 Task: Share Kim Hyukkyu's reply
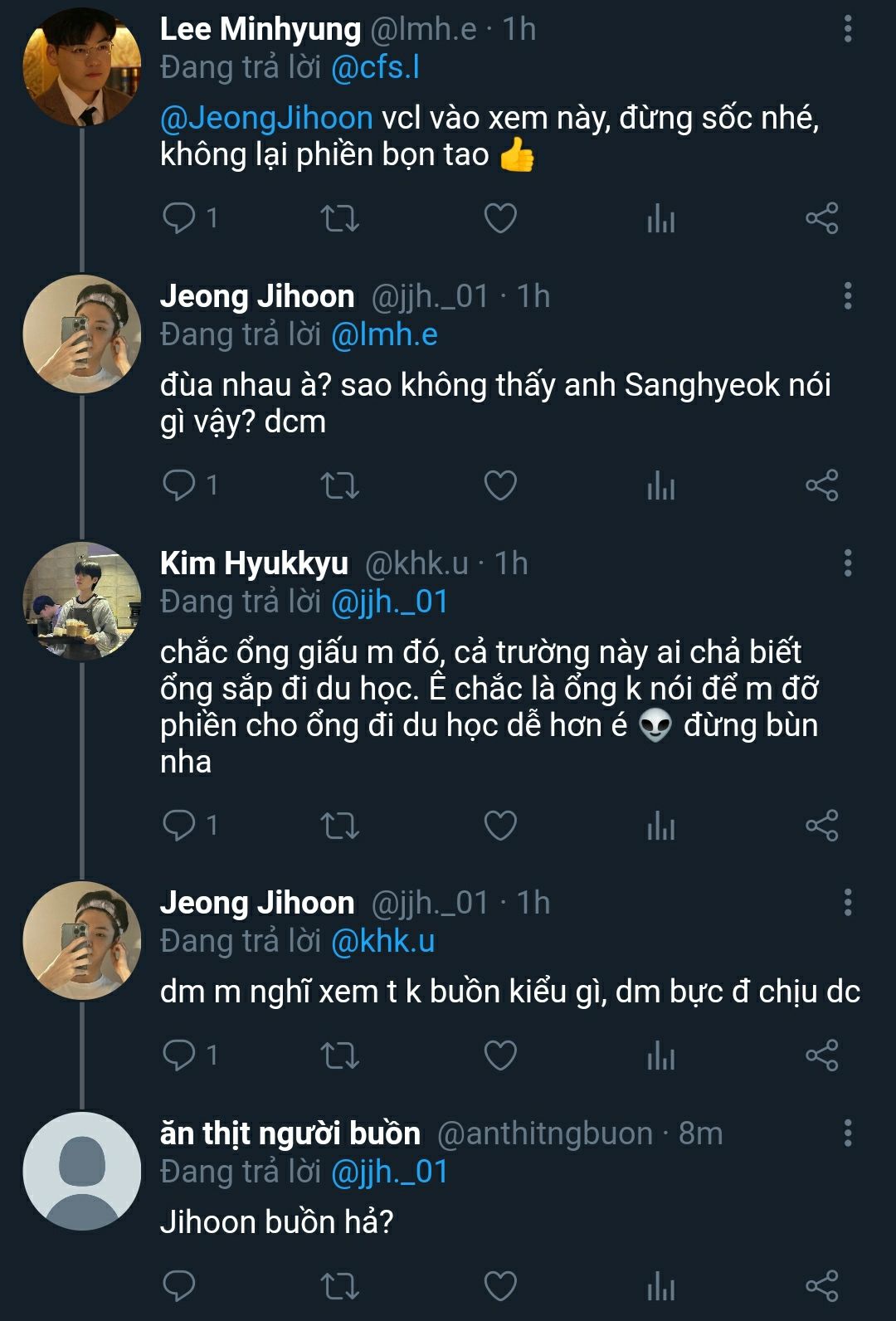pyautogui.click(x=821, y=826)
